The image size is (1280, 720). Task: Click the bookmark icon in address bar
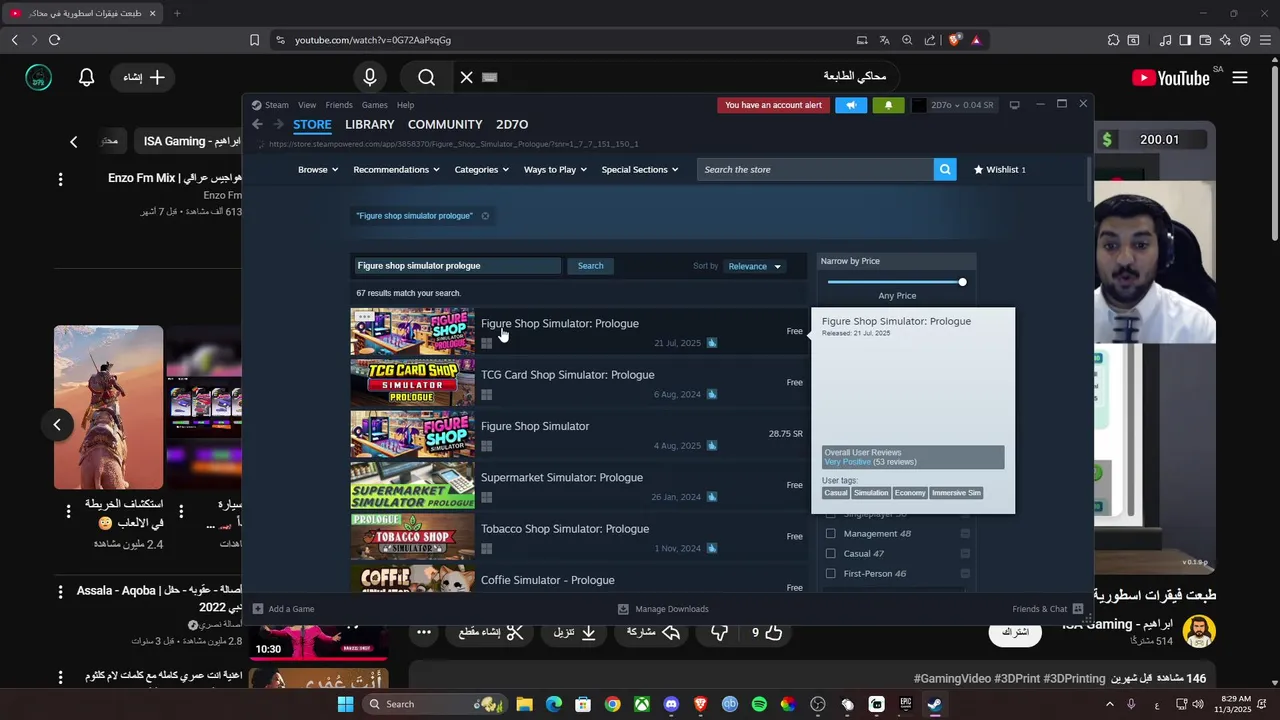coord(254,40)
